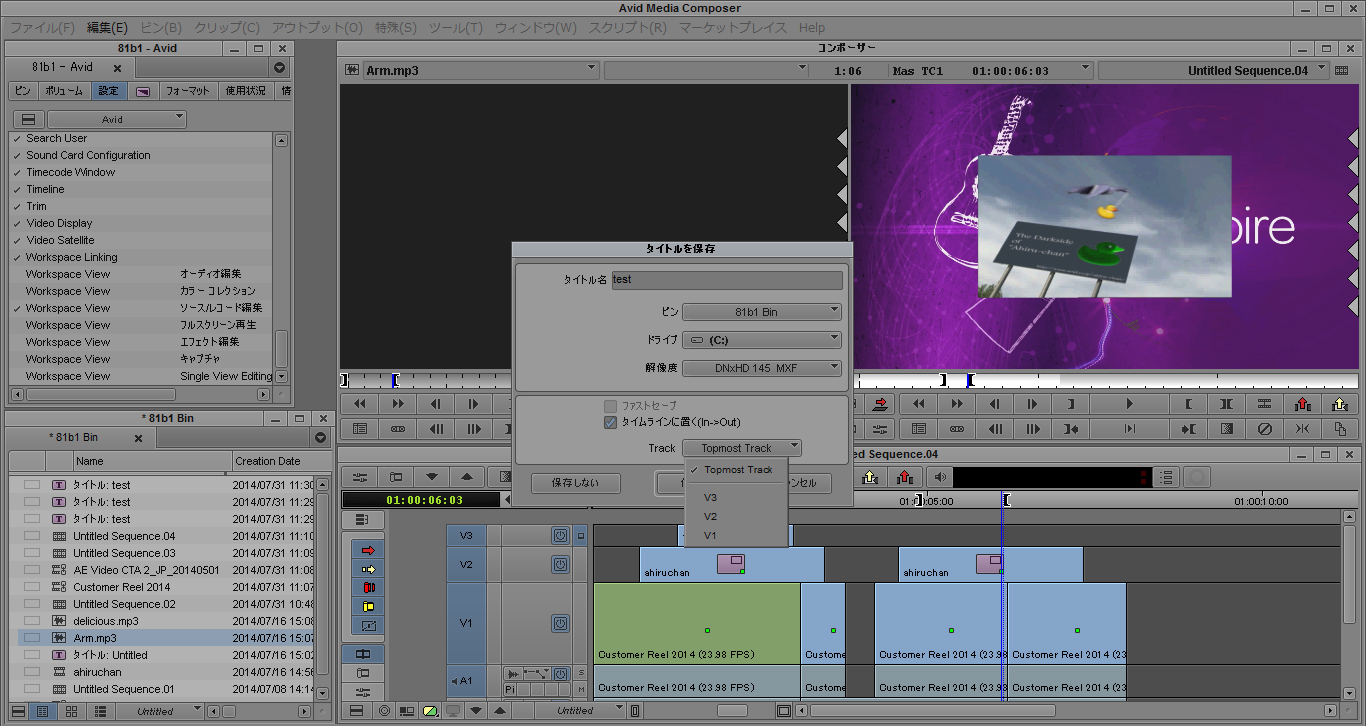Click the red Lift button in record monitor

point(1302,404)
